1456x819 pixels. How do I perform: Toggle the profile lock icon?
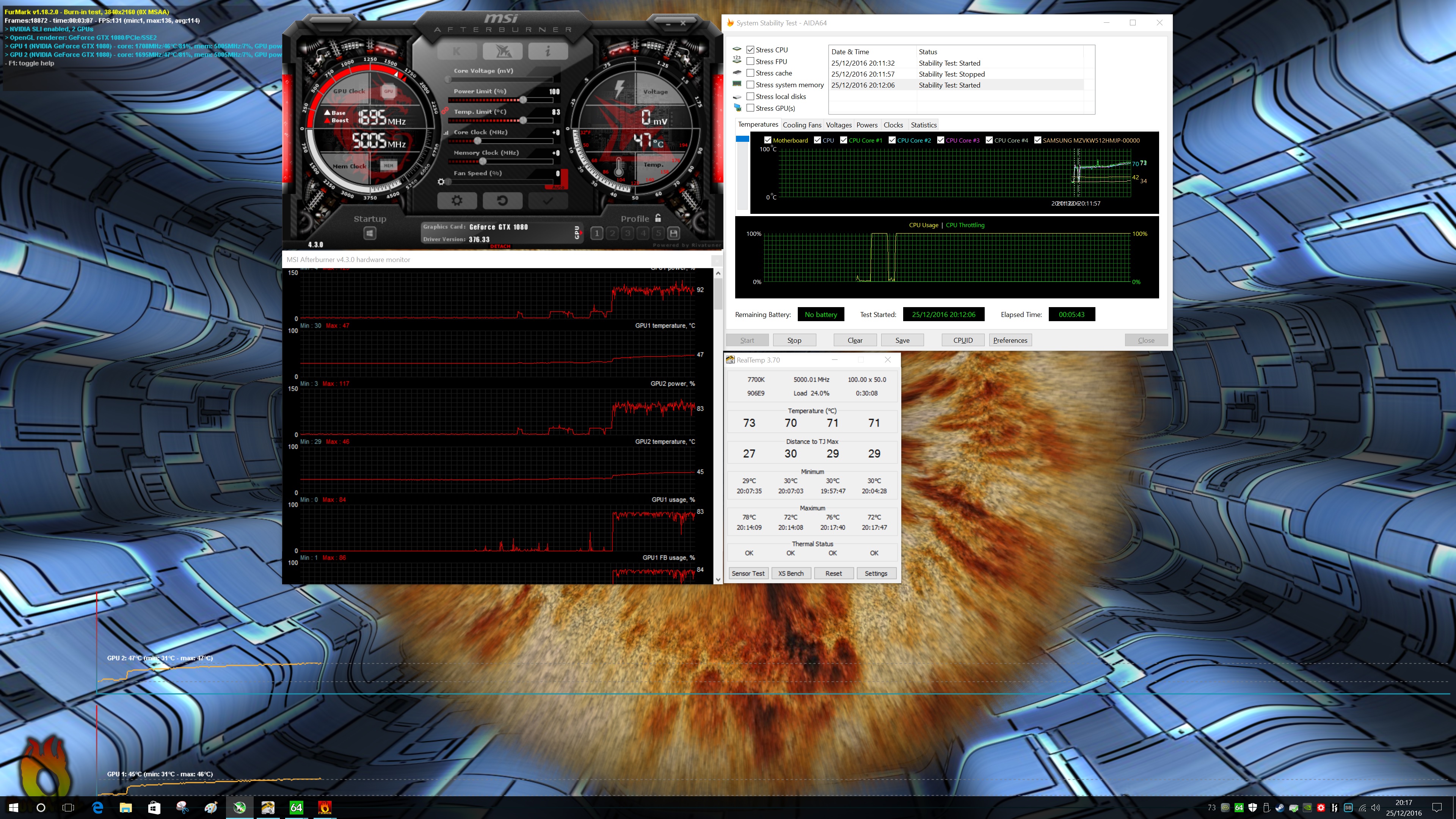658,218
